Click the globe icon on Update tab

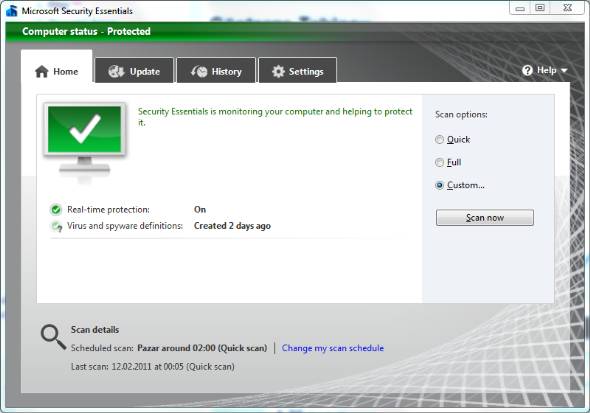[116, 71]
